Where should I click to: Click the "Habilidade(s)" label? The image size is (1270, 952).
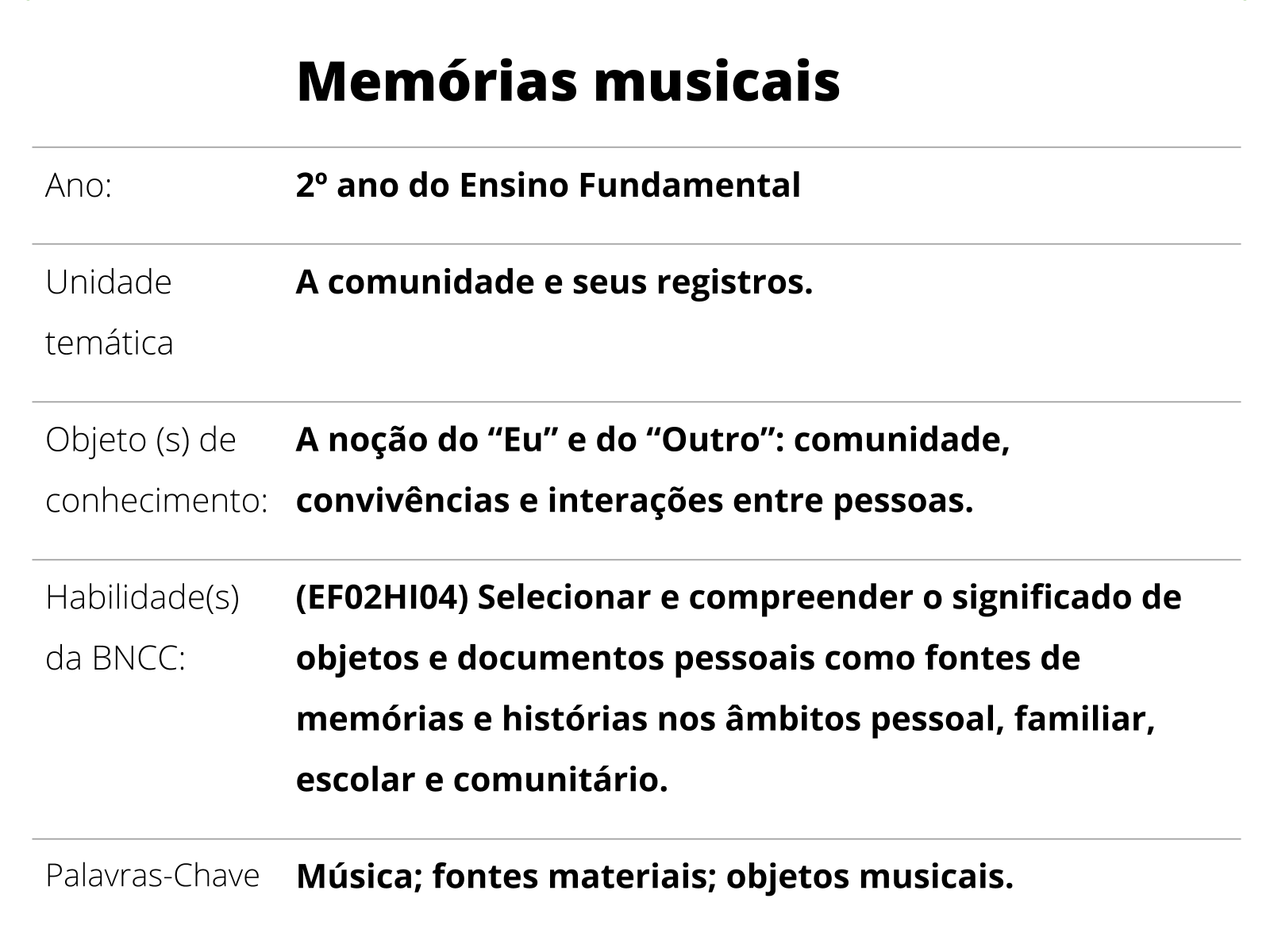(142, 597)
